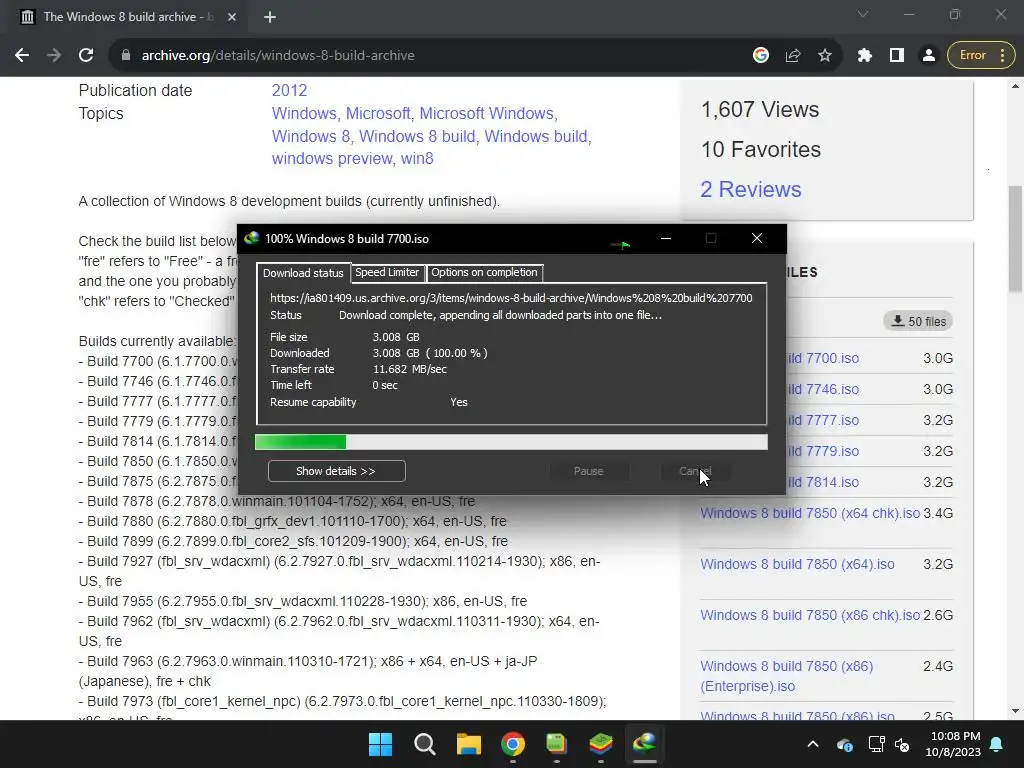Open the win8 topic link
This screenshot has height=768, width=1024.
[417, 159]
